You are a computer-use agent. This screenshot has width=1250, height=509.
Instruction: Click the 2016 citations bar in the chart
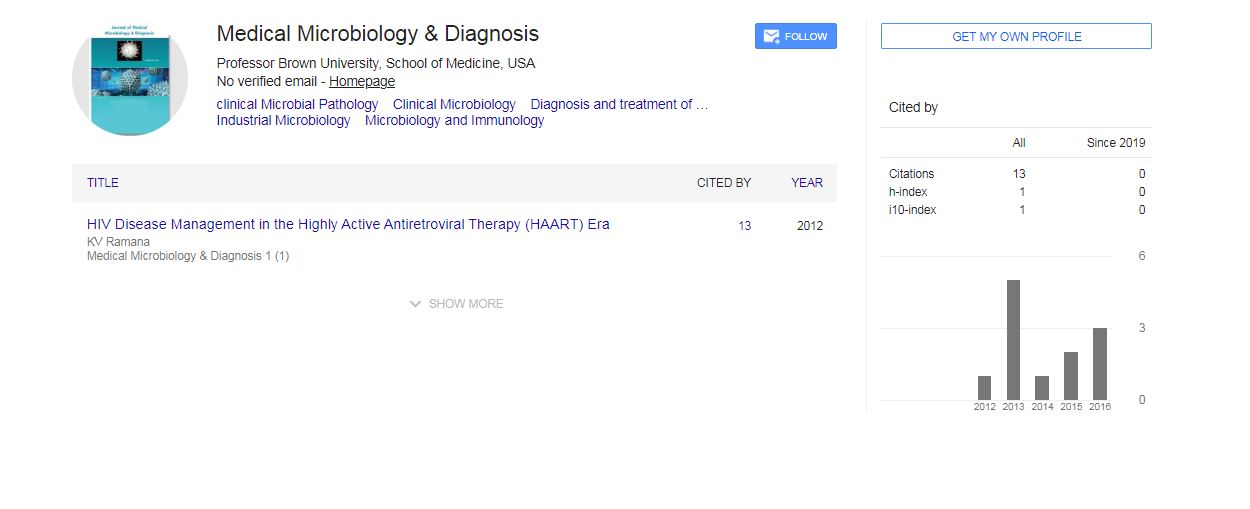(x=1100, y=364)
